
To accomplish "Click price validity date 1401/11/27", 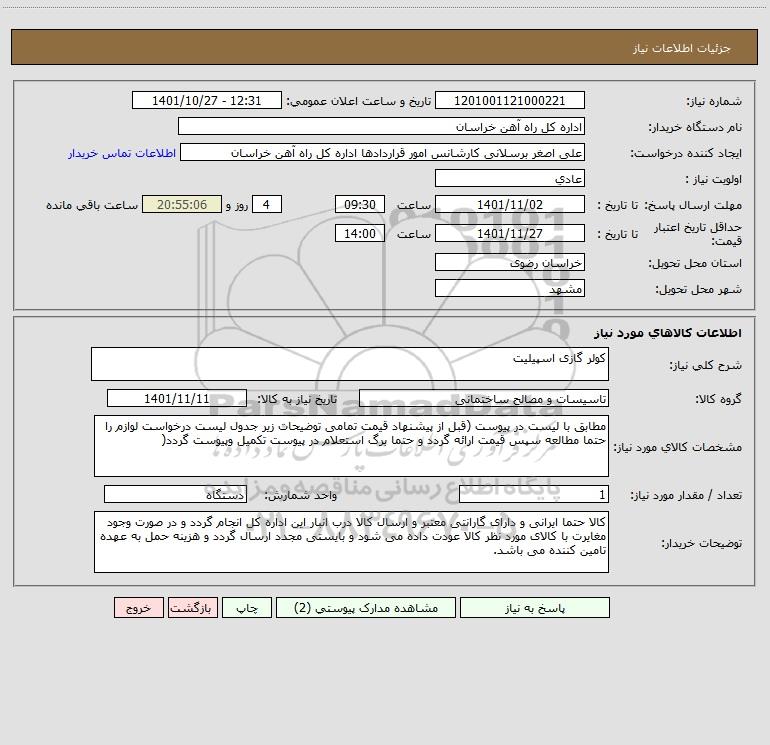I will (510, 233).
